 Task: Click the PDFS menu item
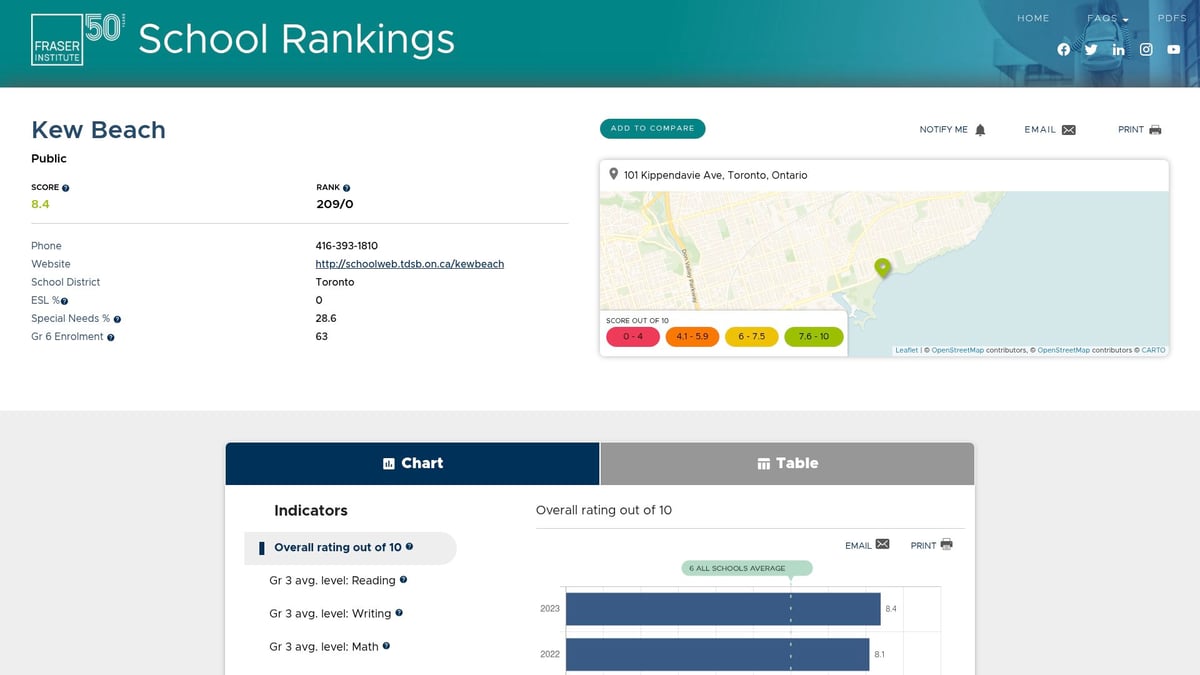pos(1171,18)
